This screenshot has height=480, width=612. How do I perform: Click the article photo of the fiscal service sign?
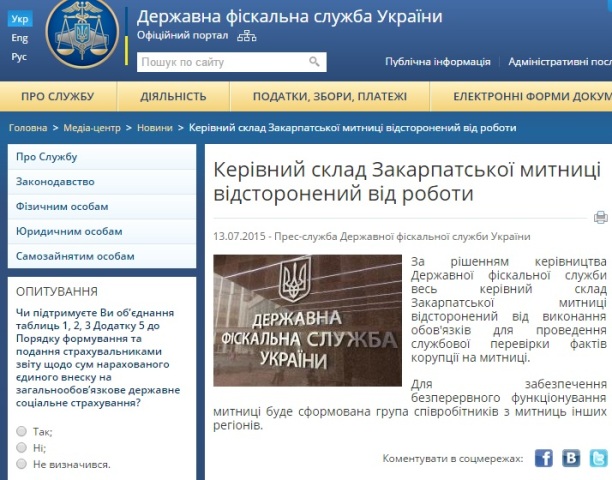pyautogui.click(x=307, y=320)
